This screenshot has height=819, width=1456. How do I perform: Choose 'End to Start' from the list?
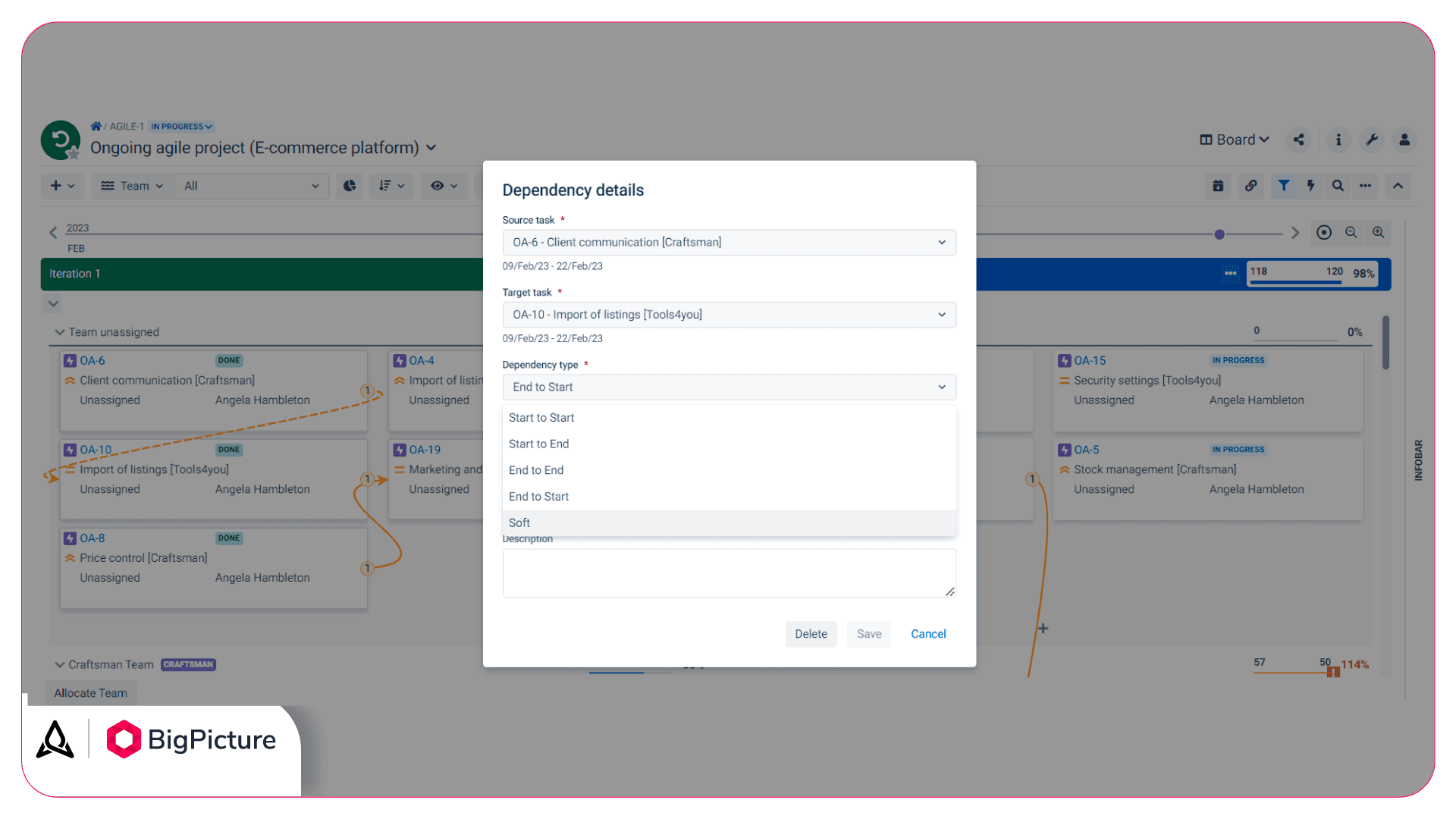coord(729,497)
